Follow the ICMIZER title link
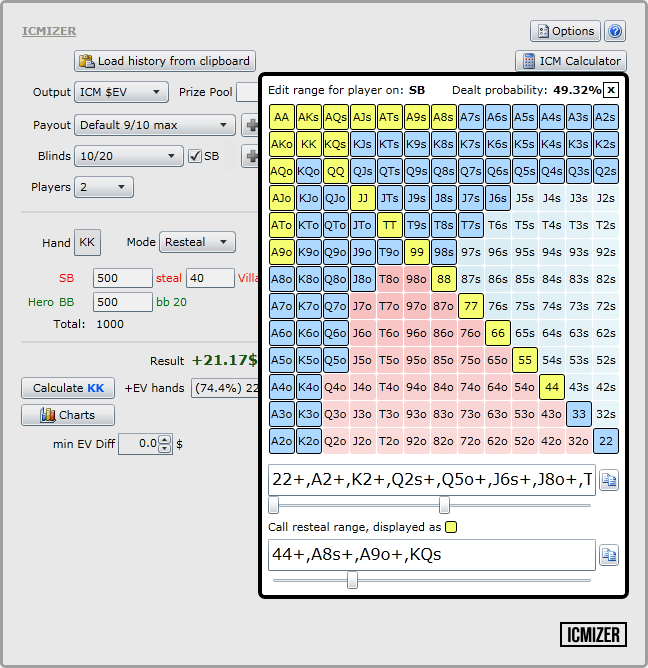Image resolution: width=648 pixels, height=668 pixels. point(49,31)
